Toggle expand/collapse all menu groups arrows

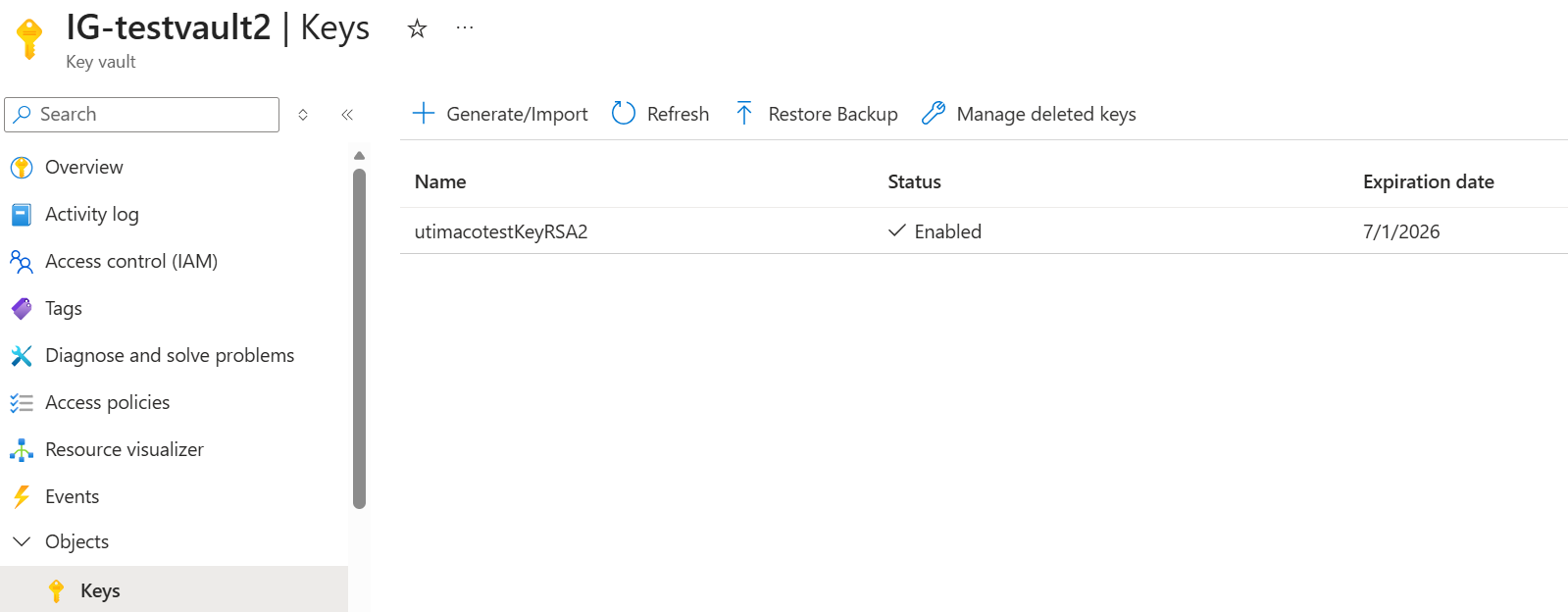tap(303, 115)
